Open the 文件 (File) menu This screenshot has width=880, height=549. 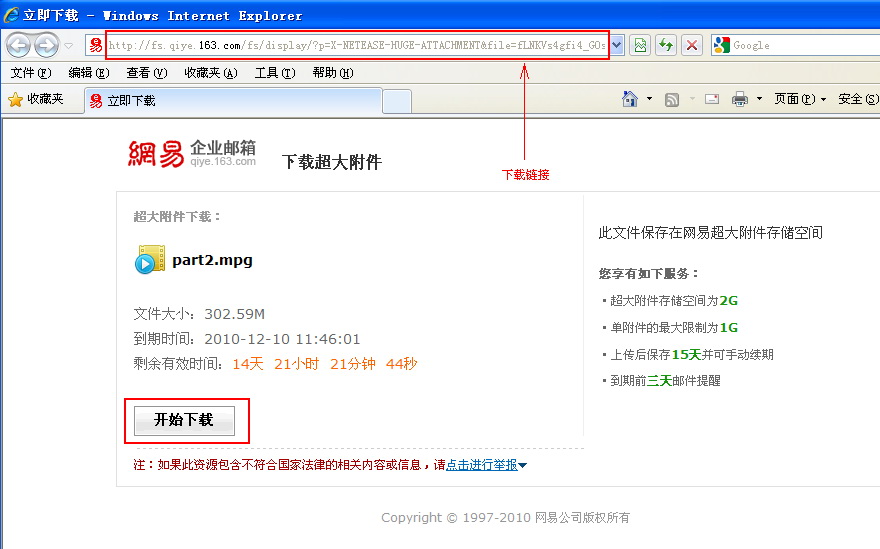click(30, 73)
